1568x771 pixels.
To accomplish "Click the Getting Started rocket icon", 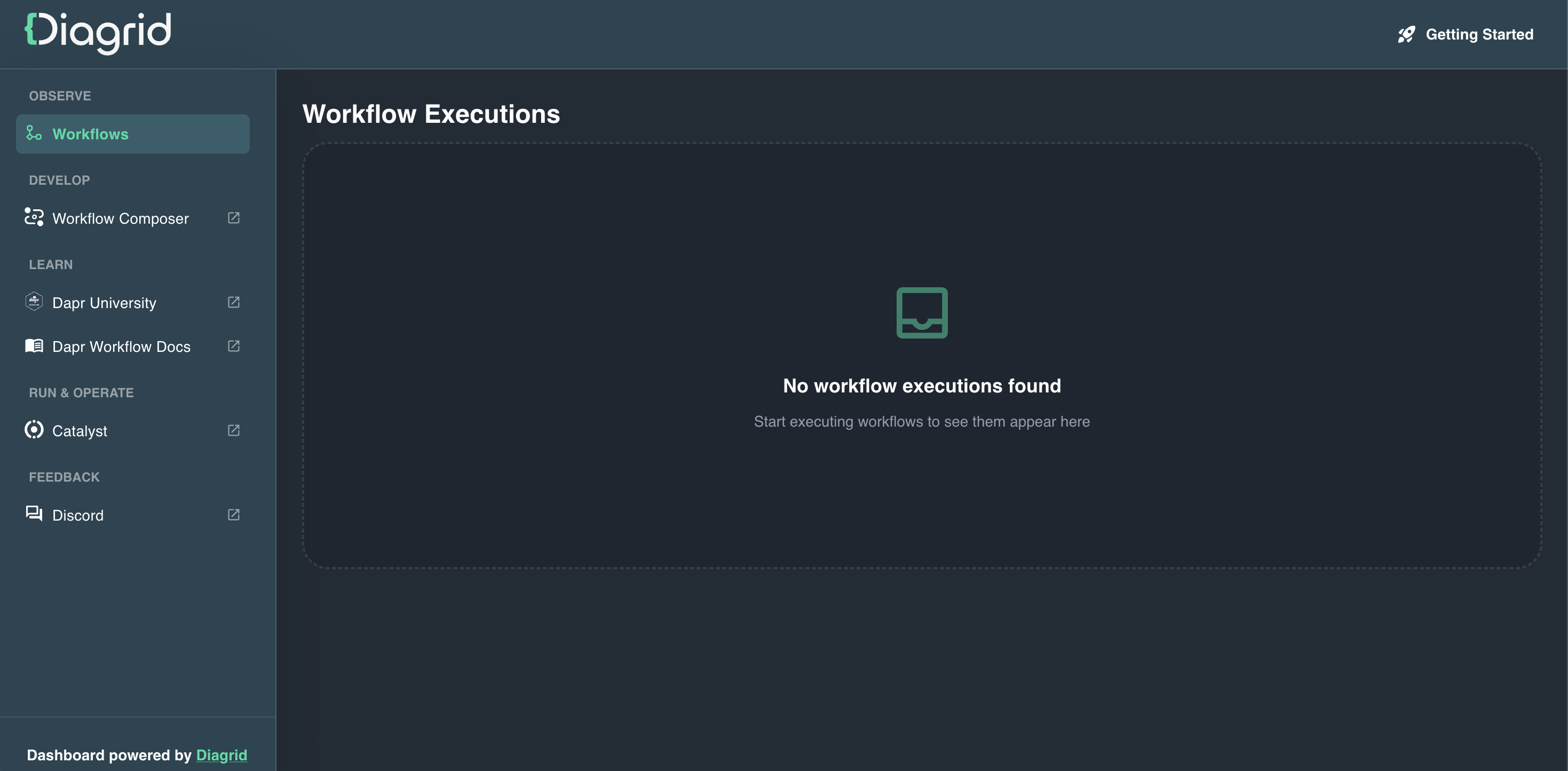I will coord(1406,35).
